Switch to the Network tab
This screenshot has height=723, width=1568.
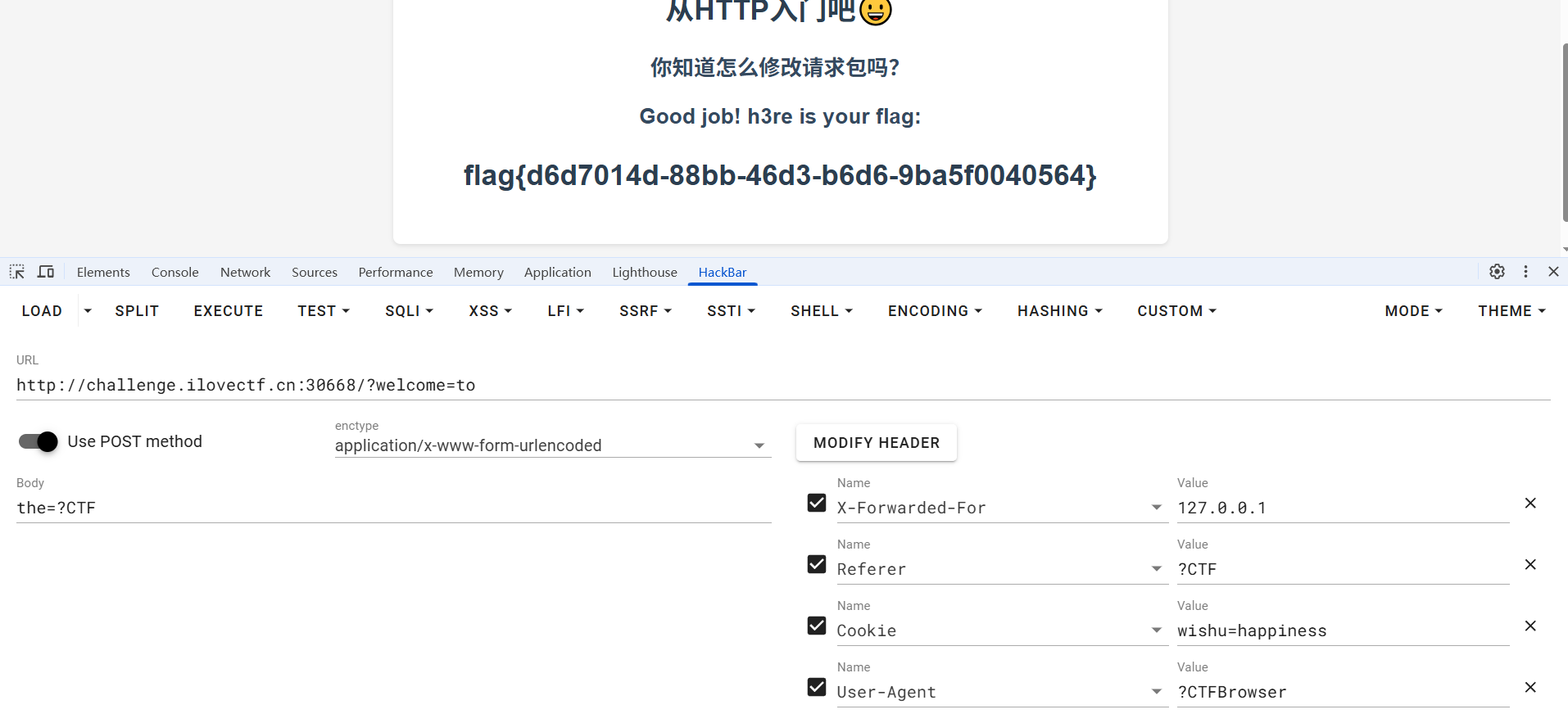[x=245, y=273]
